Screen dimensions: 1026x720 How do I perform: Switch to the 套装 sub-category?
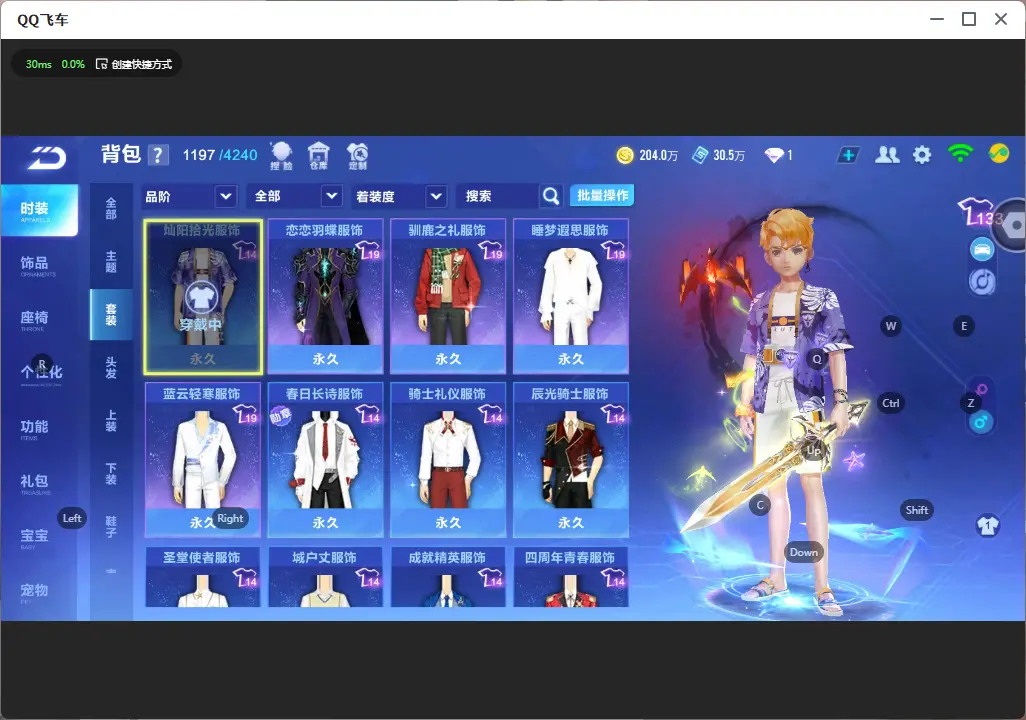(111, 315)
